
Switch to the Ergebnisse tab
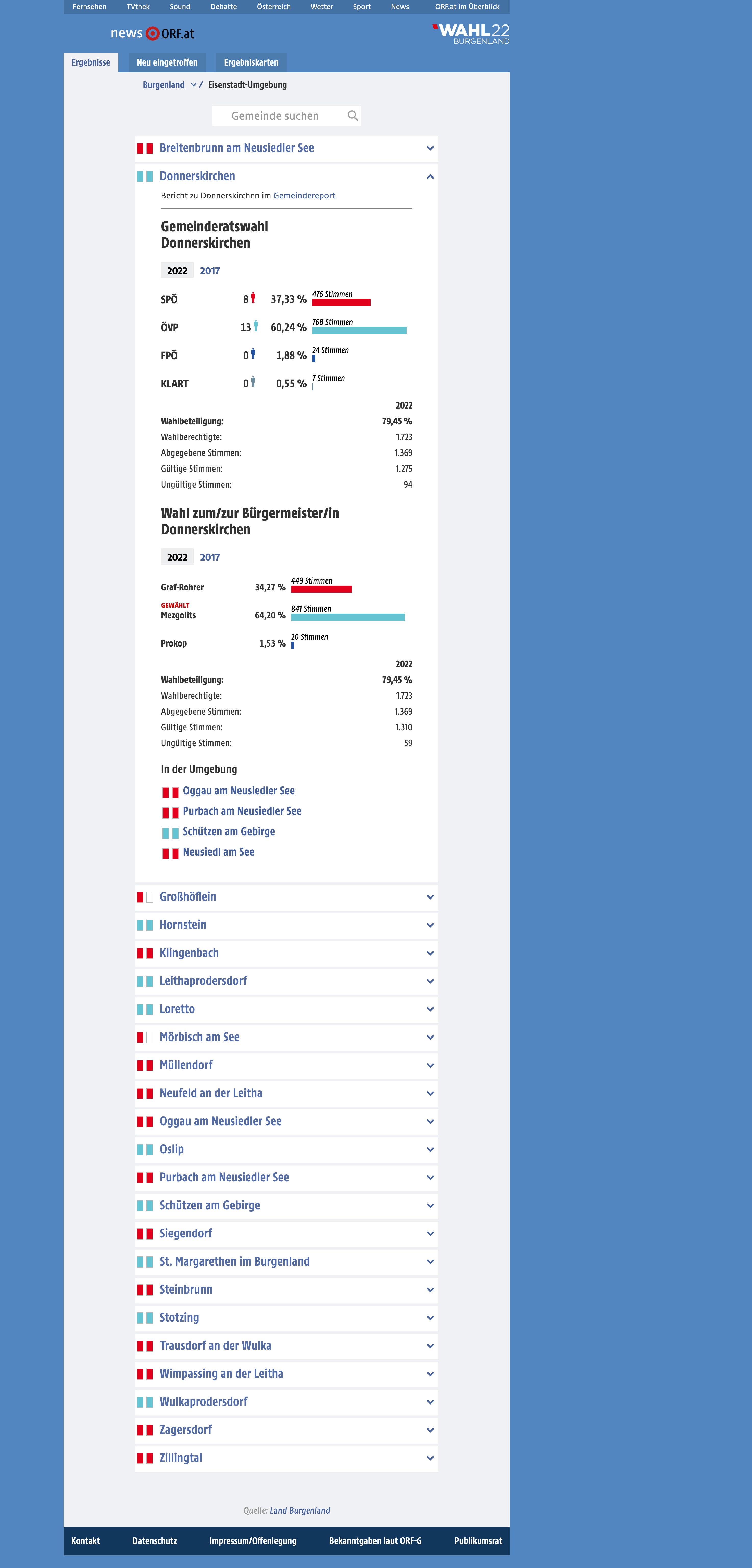click(x=91, y=63)
